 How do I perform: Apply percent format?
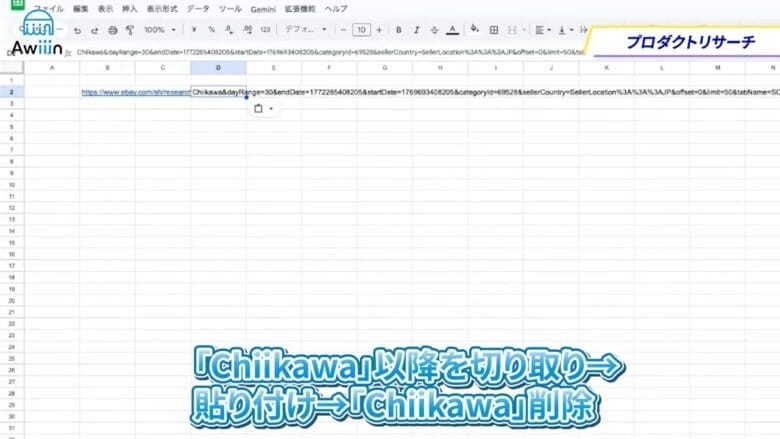pyautogui.click(x=211, y=30)
